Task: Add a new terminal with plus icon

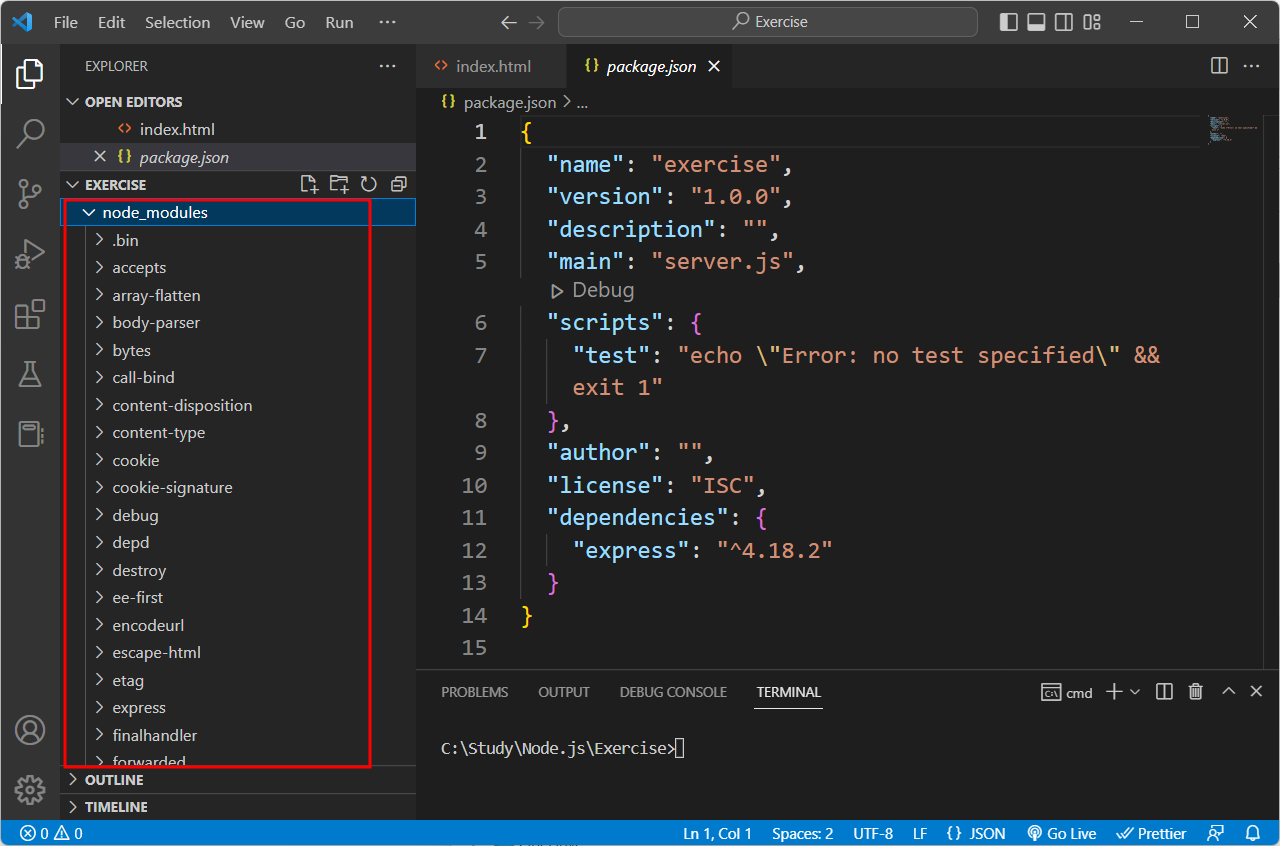Action: click(x=1114, y=692)
